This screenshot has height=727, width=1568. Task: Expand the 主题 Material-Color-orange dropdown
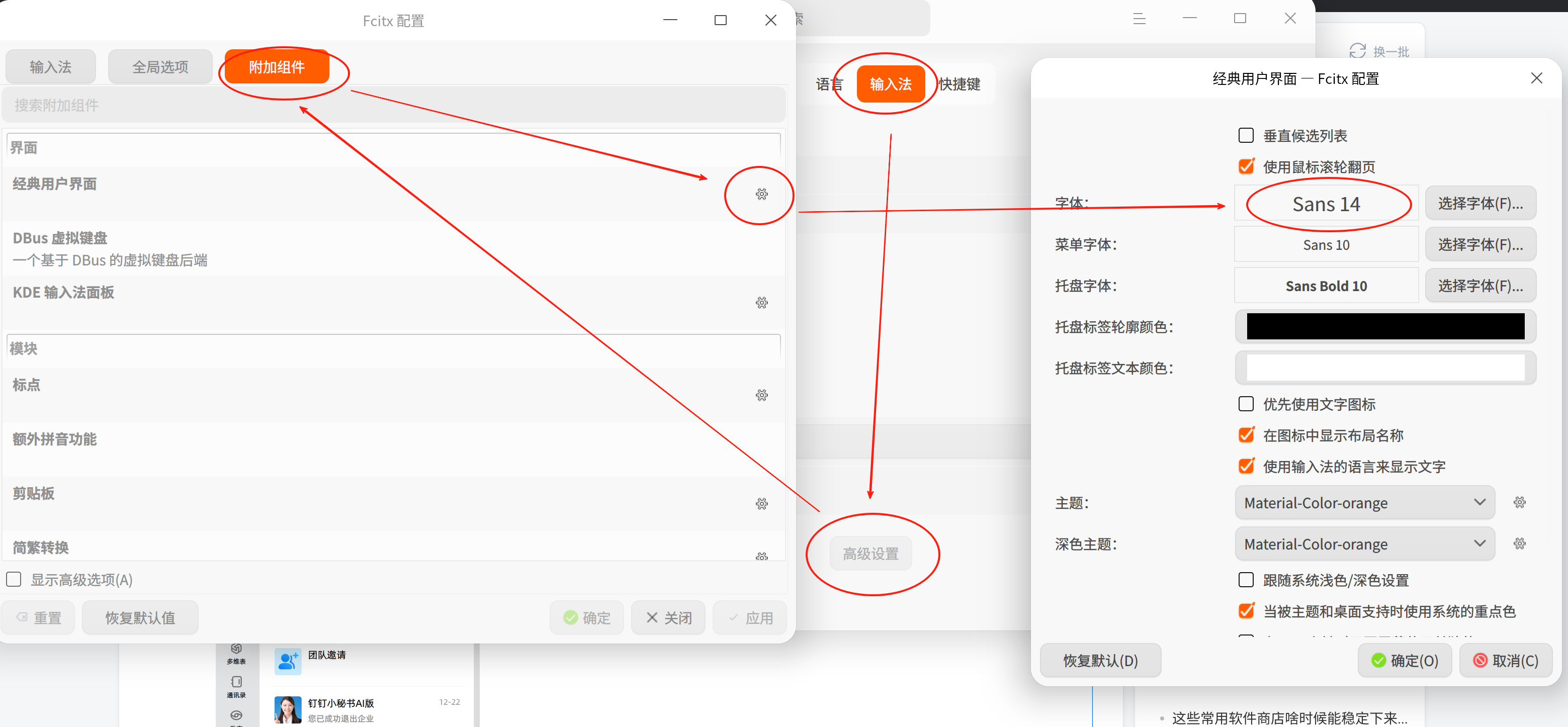point(1364,502)
